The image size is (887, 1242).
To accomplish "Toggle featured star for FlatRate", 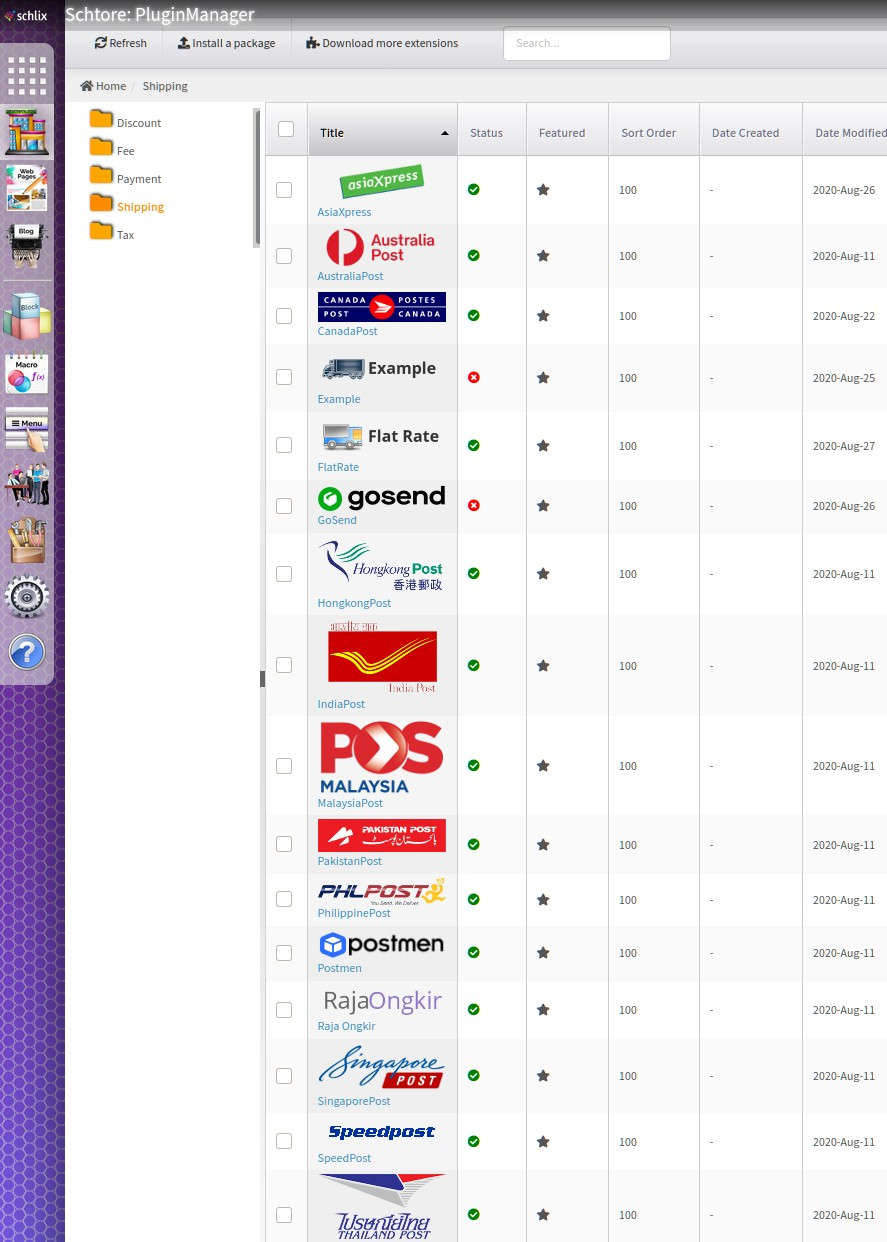I will click(543, 446).
